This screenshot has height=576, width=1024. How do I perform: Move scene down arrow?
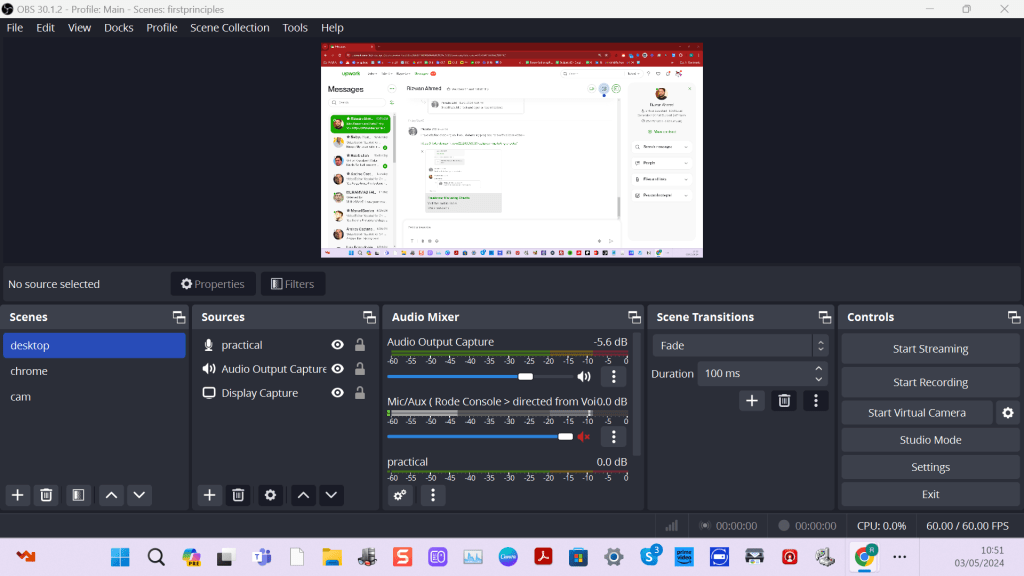click(x=139, y=495)
